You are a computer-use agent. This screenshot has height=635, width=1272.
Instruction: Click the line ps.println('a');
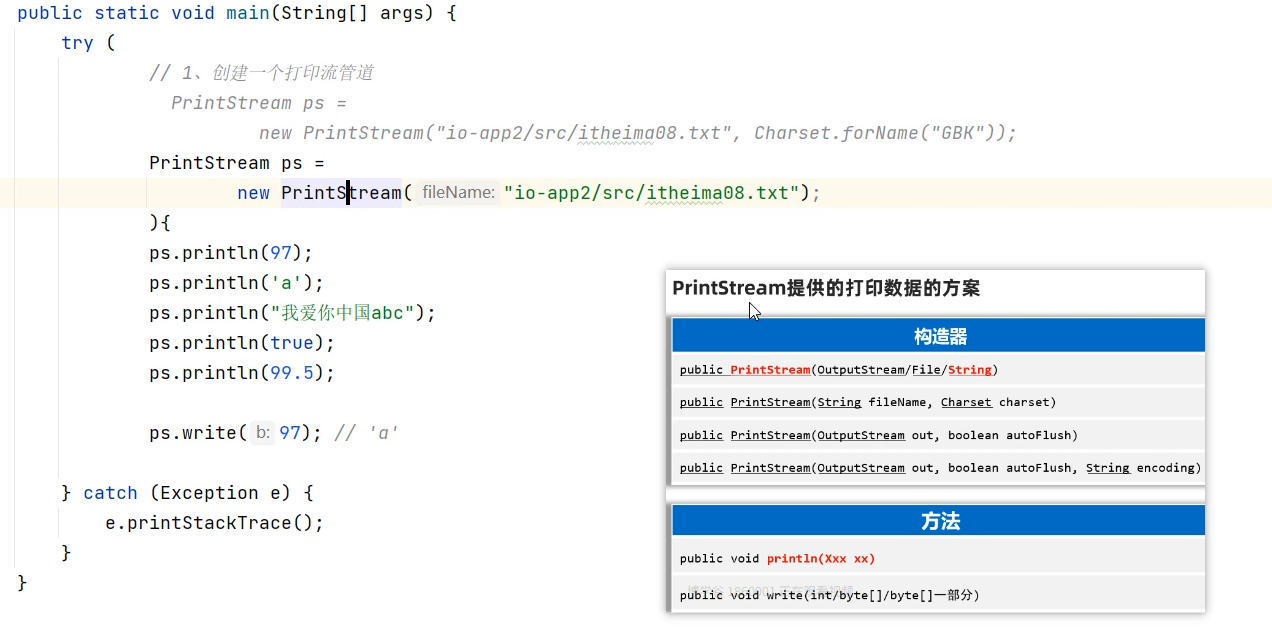237,283
